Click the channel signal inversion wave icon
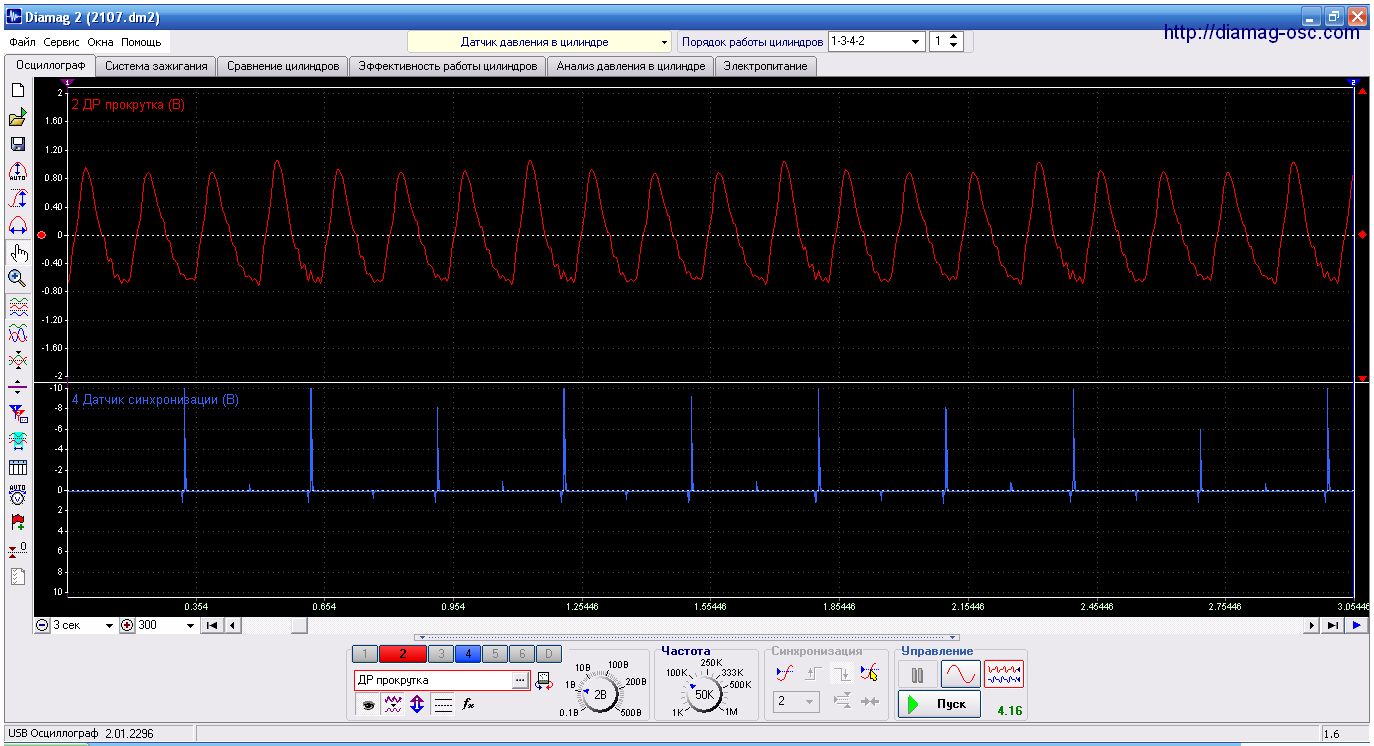 [393, 704]
